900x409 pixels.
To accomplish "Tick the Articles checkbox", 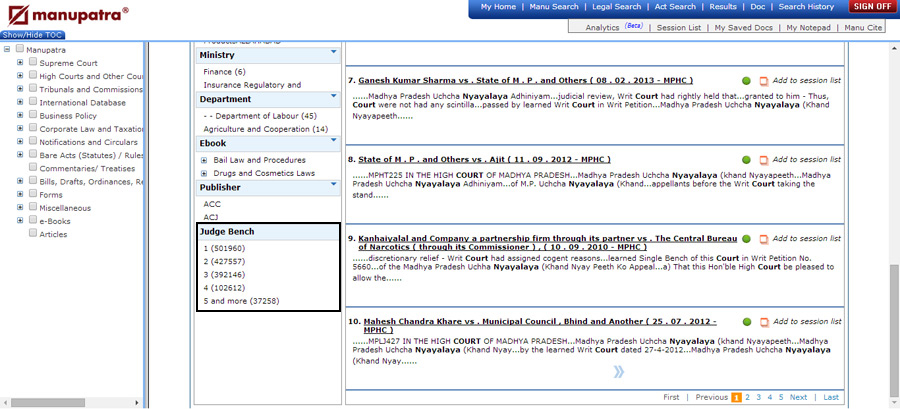I will point(33,233).
